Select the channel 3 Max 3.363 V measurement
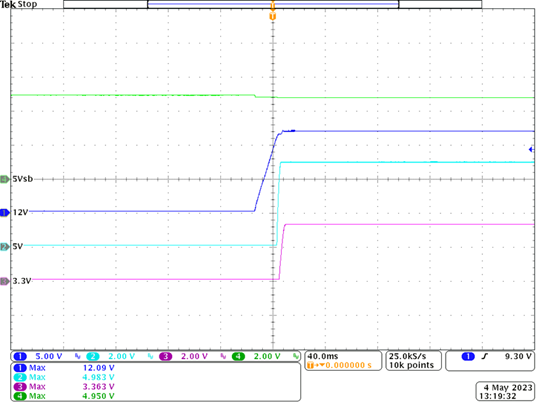Screen dimensions: 536x402 point(64,387)
